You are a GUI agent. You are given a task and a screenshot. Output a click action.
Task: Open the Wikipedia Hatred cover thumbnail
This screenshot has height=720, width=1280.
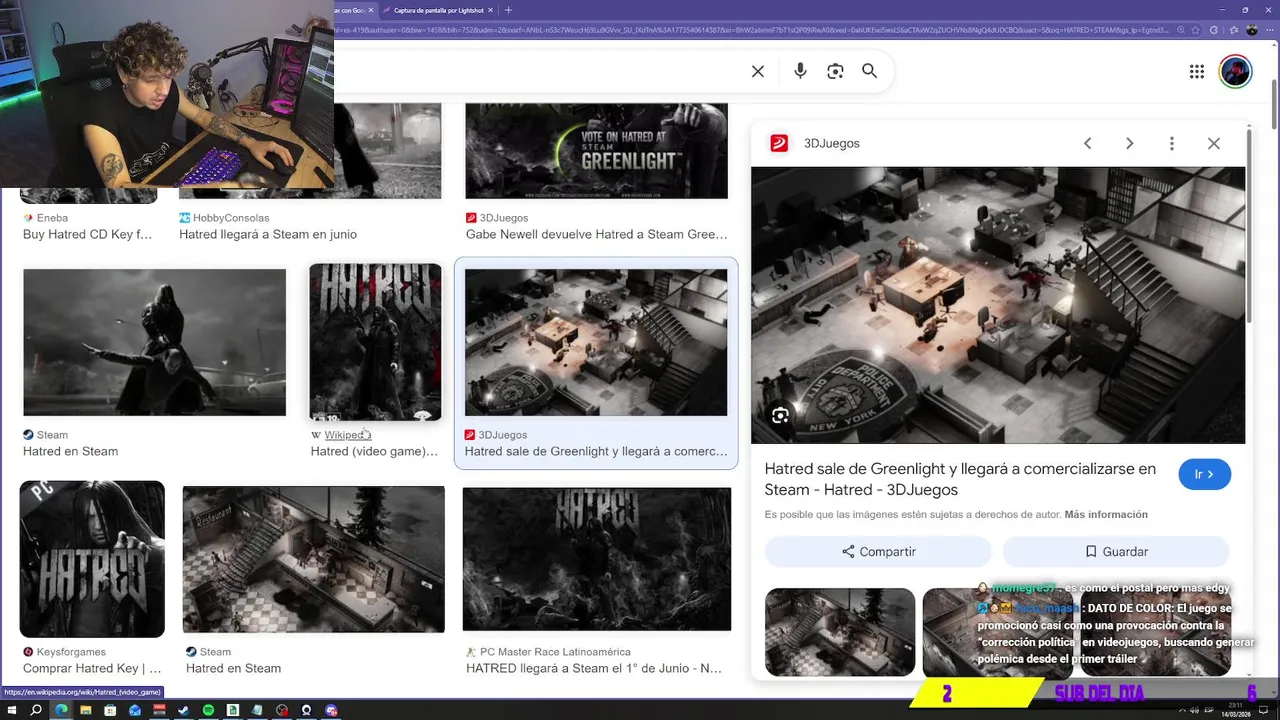[375, 342]
